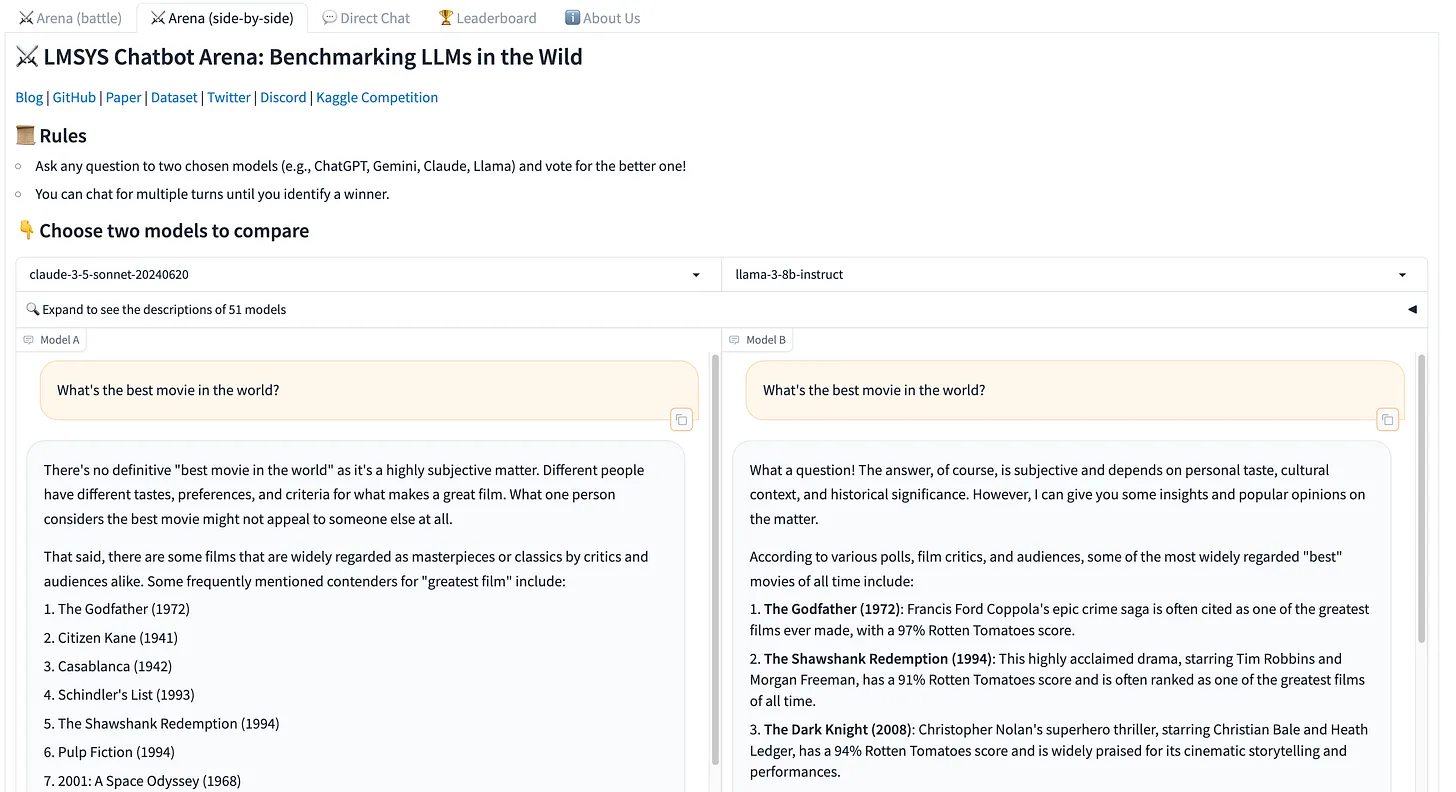Open the Dataset link
1456x792 pixels.
click(x=174, y=97)
